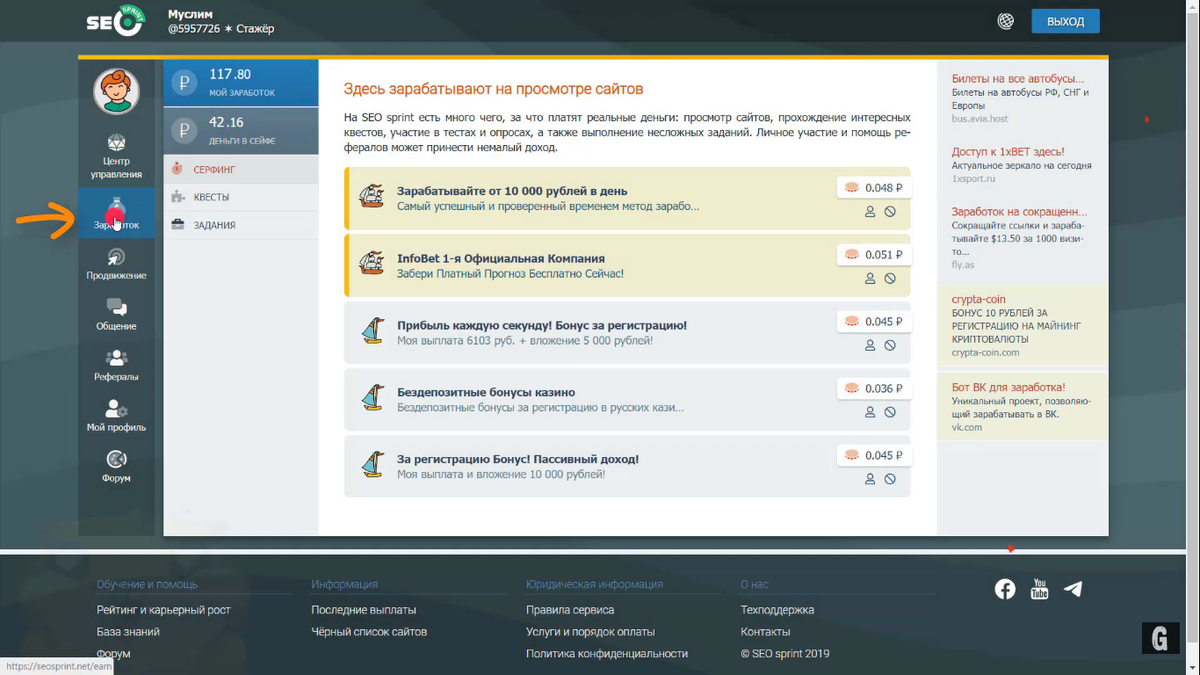Open Доступ к 1хBET здесь ad
The width and height of the screenshot is (1200, 675).
click(1008, 152)
